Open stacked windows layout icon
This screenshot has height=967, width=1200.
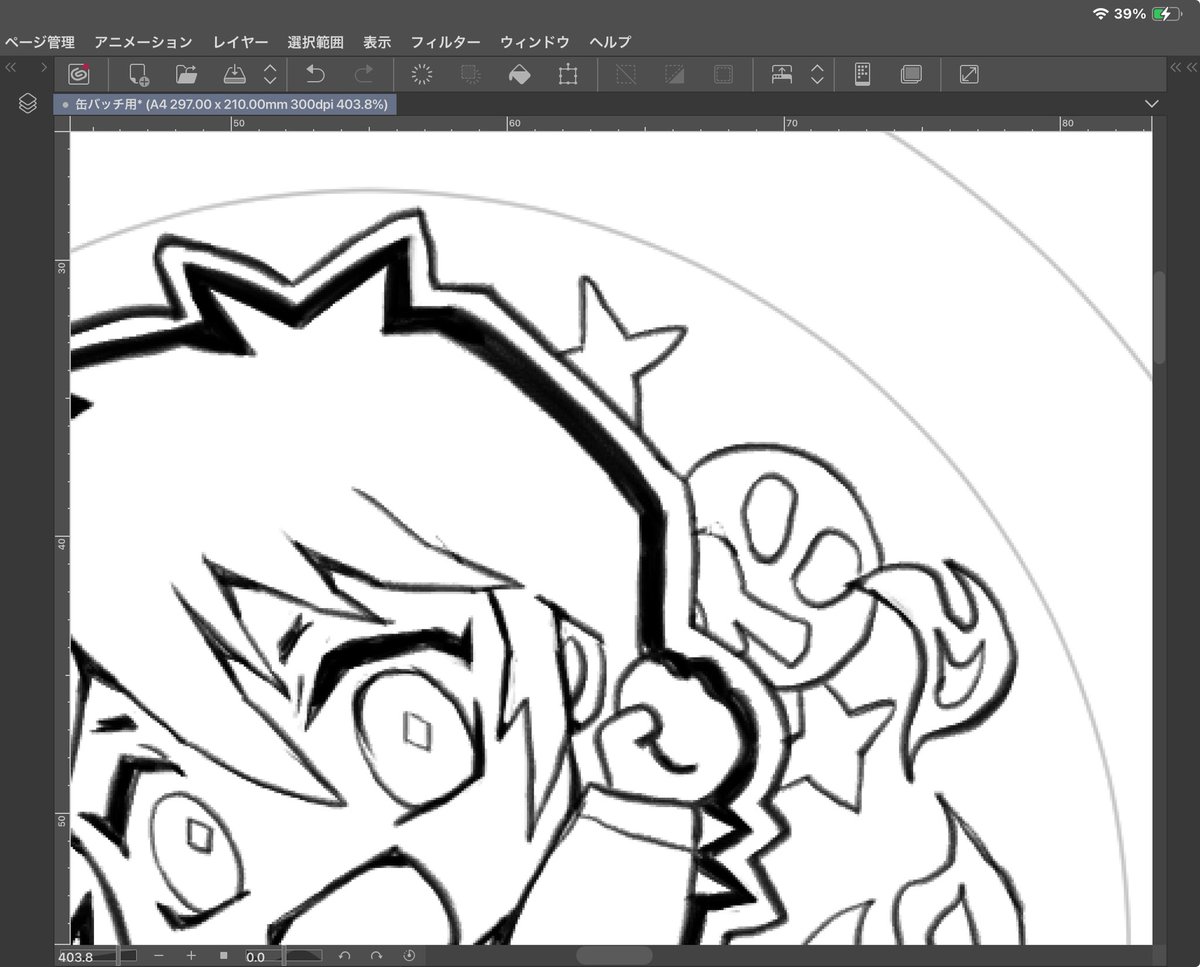pyautogui.click(x=911, y=74)
